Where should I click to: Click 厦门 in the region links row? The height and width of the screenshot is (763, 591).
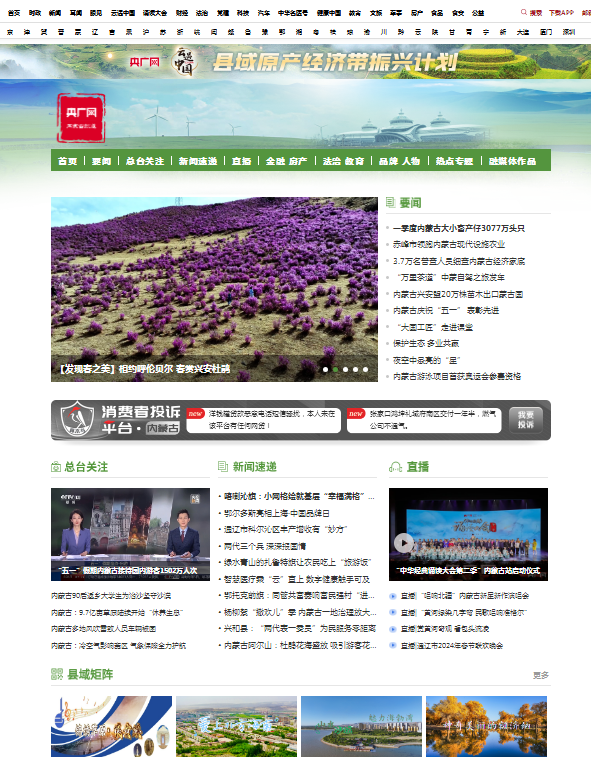pyautogui.click(x=546, y=32)
